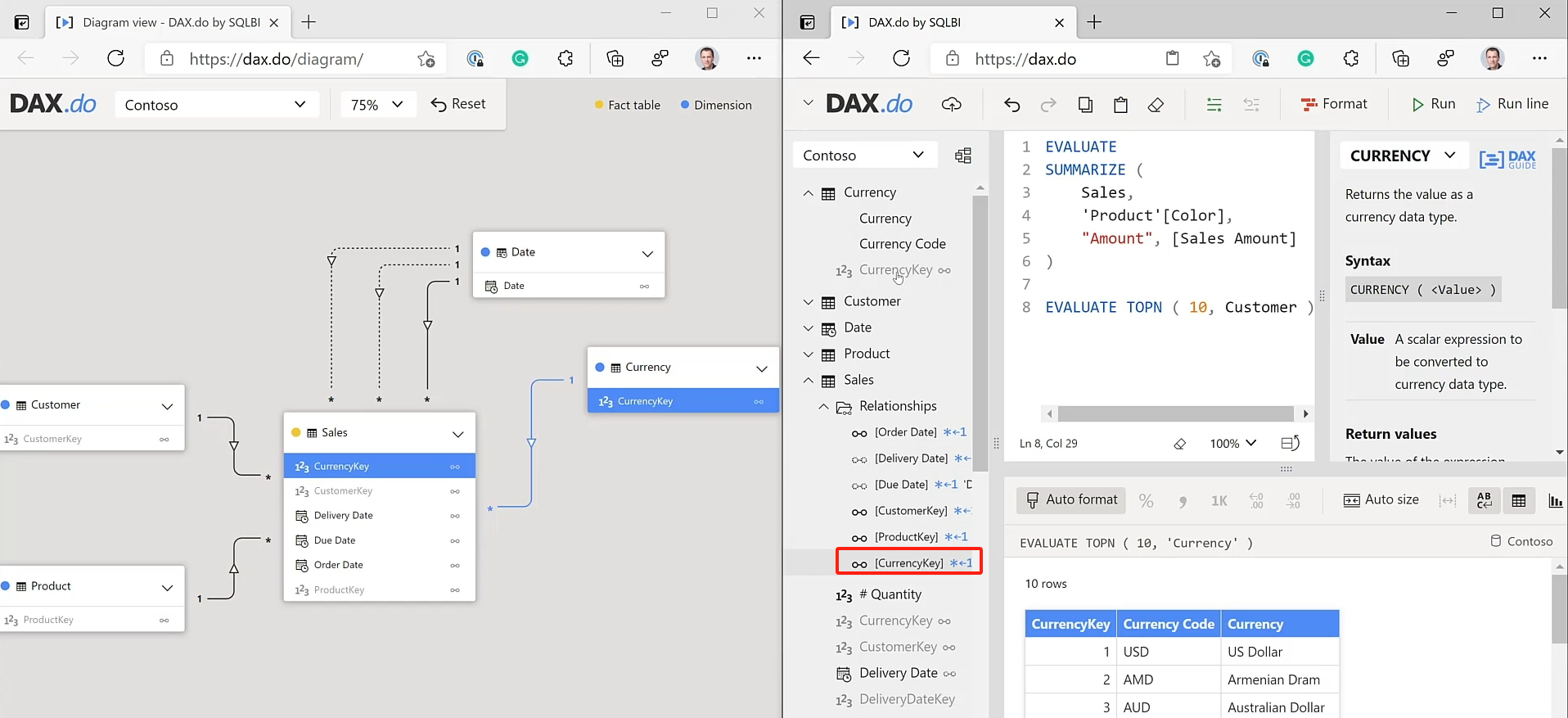Click the indent lines icon

tap(1214, 104)
